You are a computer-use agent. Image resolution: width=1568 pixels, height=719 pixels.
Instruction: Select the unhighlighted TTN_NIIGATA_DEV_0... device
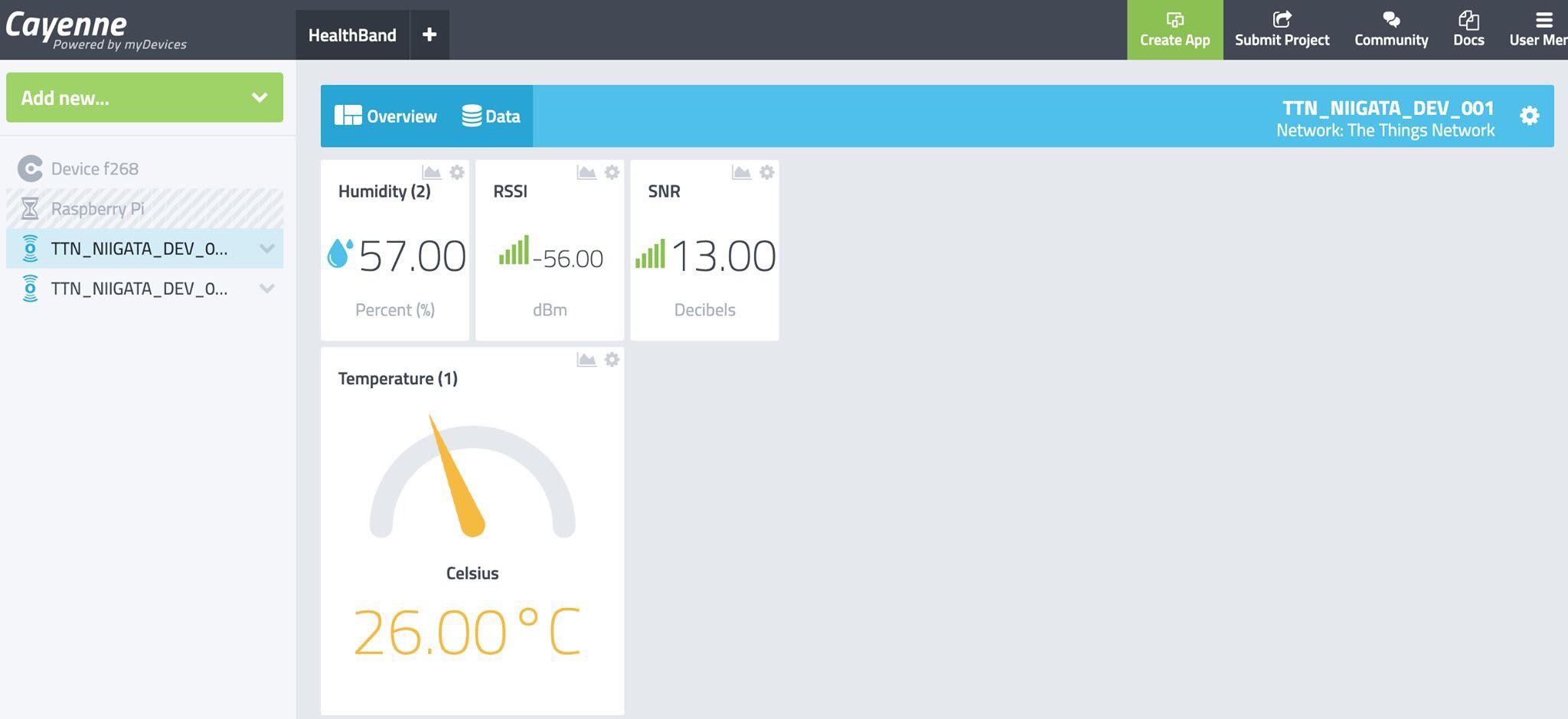[x=145, y=289]
